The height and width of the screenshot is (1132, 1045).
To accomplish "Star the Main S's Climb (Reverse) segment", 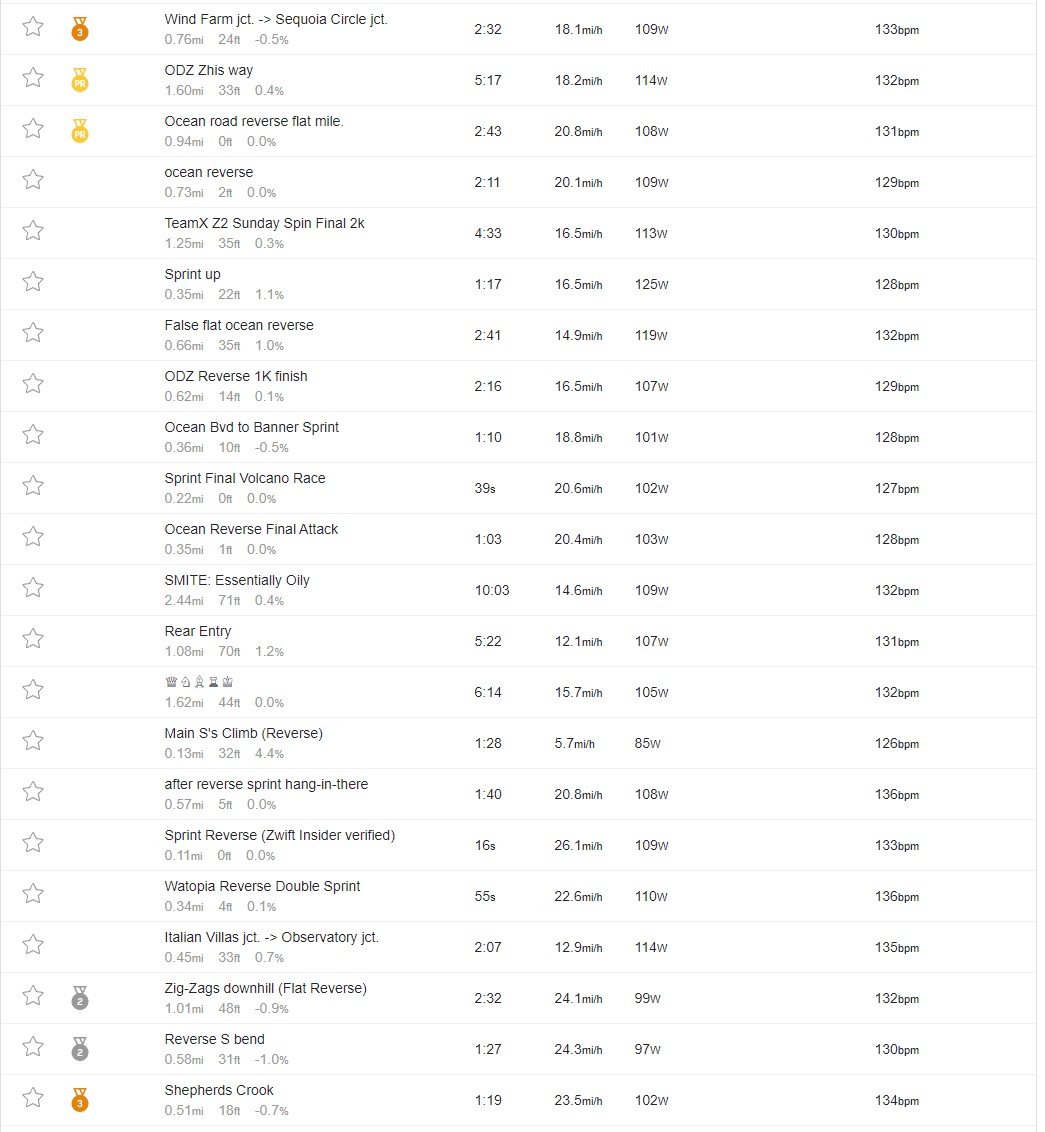I will point(32,741).
